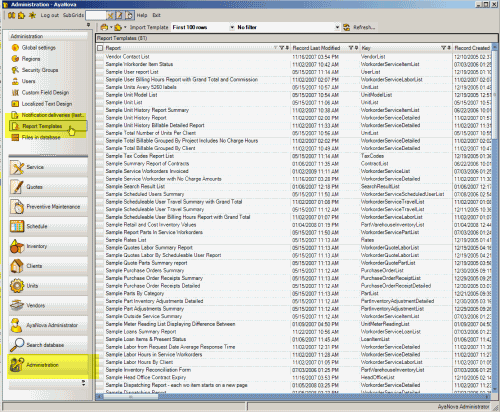Image resolution: width=500 pixels, height=412 pixels.
Task: Open Search database in the sidebar
Action: 48,345
